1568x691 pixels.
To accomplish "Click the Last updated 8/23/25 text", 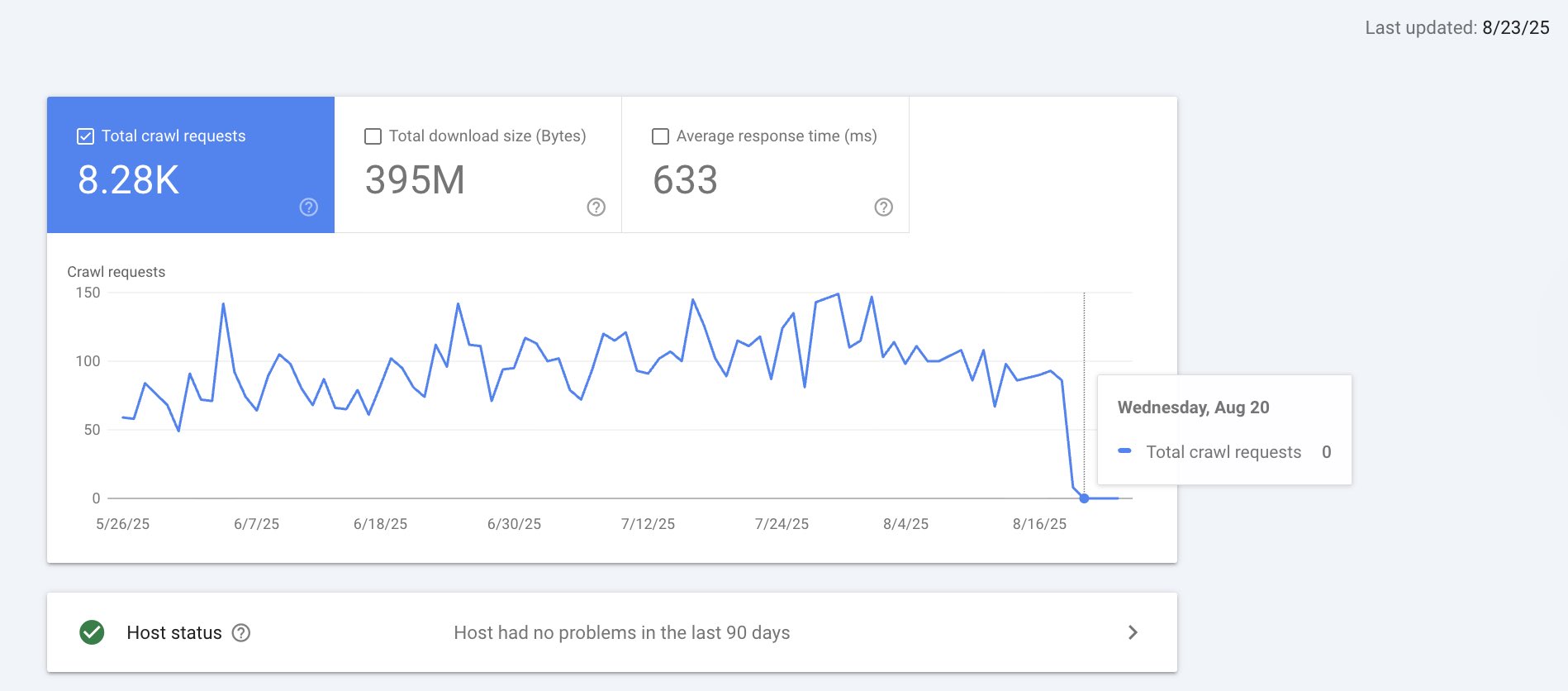I will click(1456, 28).
